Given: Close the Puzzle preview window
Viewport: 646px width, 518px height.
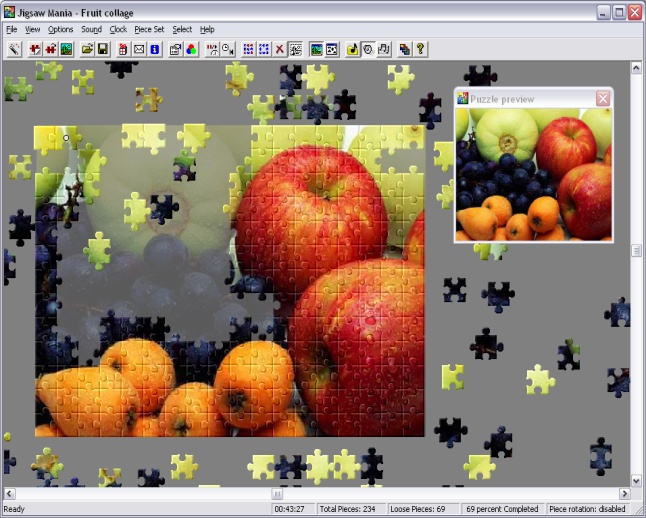Looking at the screenshot, I should click(603, 98).
